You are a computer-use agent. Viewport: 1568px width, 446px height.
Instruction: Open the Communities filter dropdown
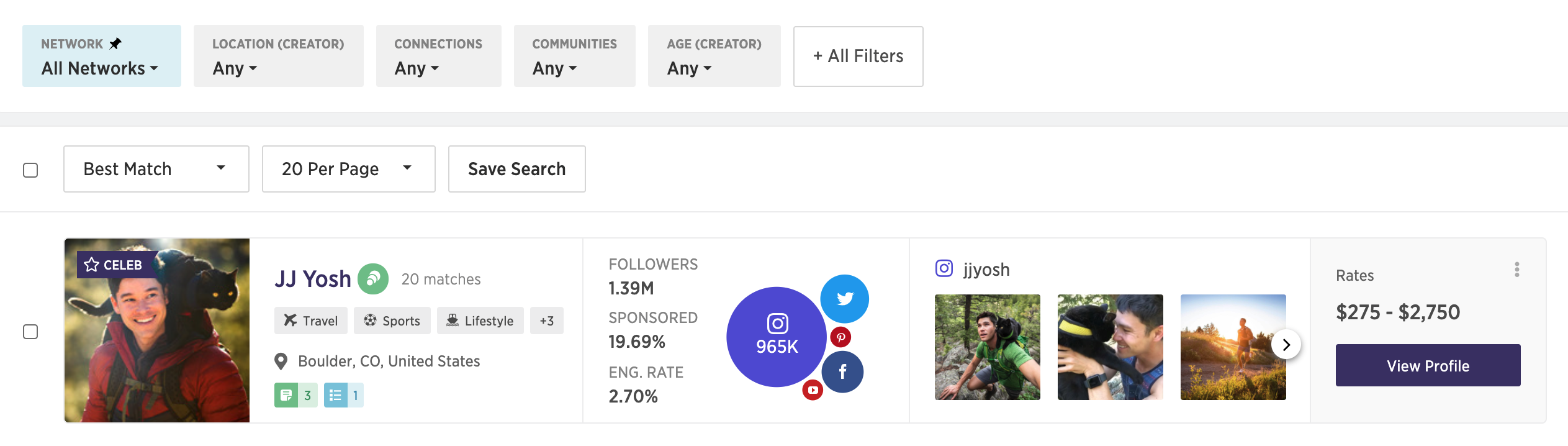coord(574,56)
